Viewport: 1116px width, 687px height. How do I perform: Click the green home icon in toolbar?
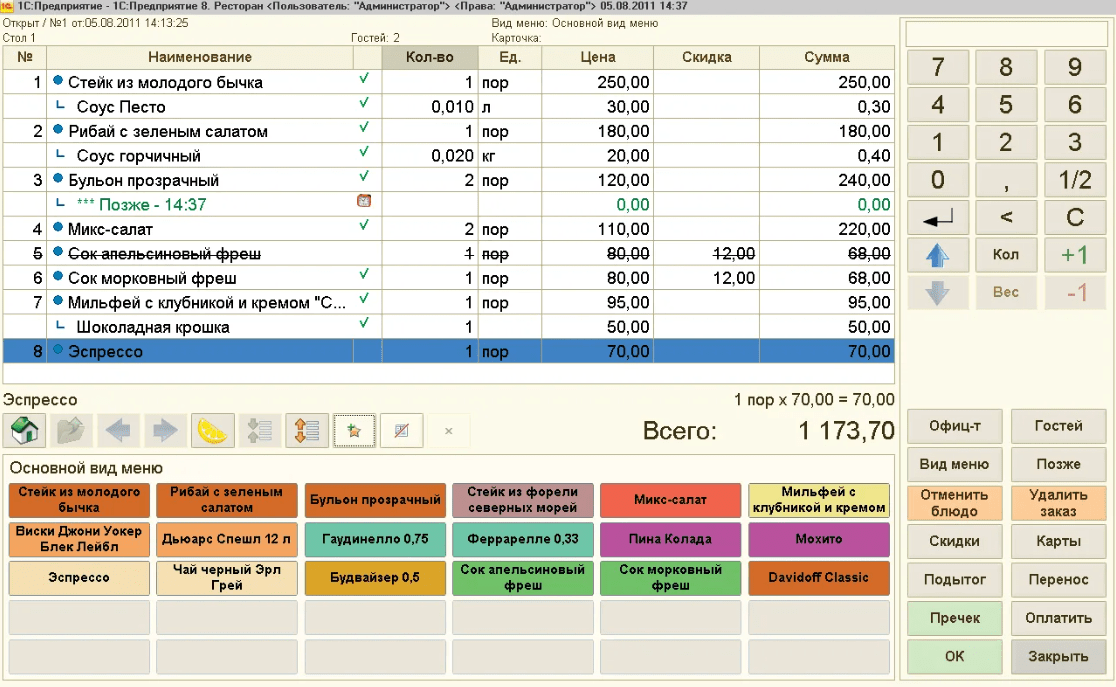(x=26, y=431)
